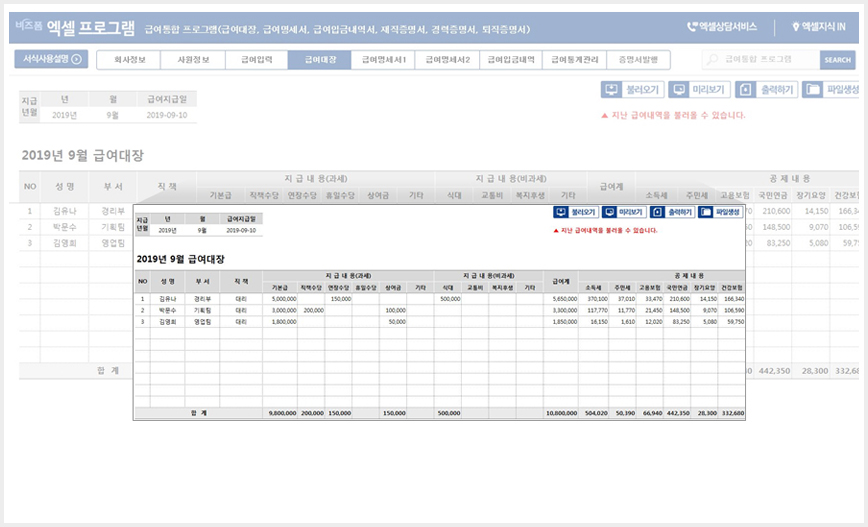The height and width of the screenshot is (527, 868).
Task: Switch to 회사정보 tab
Action: [129, 60]
